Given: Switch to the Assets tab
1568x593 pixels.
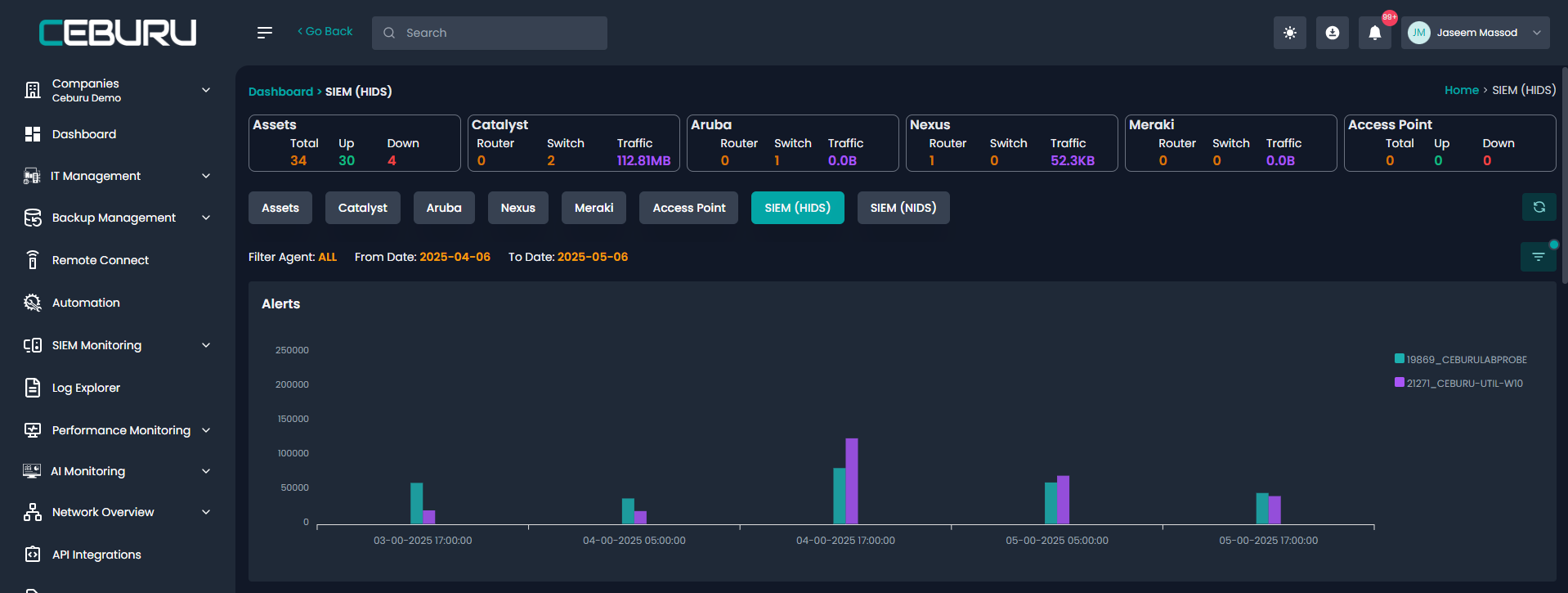Looking at the screenshot, I should (x=280, y=208).
